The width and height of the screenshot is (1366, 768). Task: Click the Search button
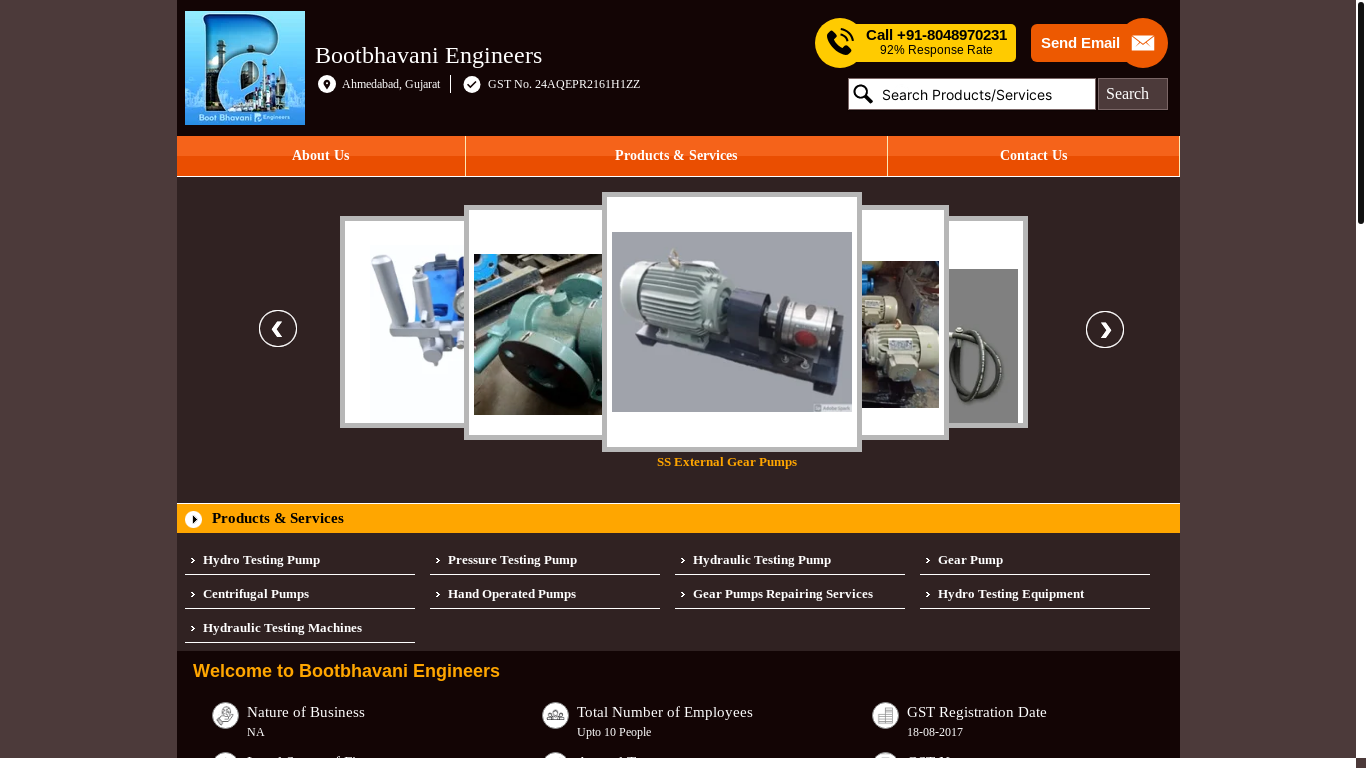click(1133, 94)
